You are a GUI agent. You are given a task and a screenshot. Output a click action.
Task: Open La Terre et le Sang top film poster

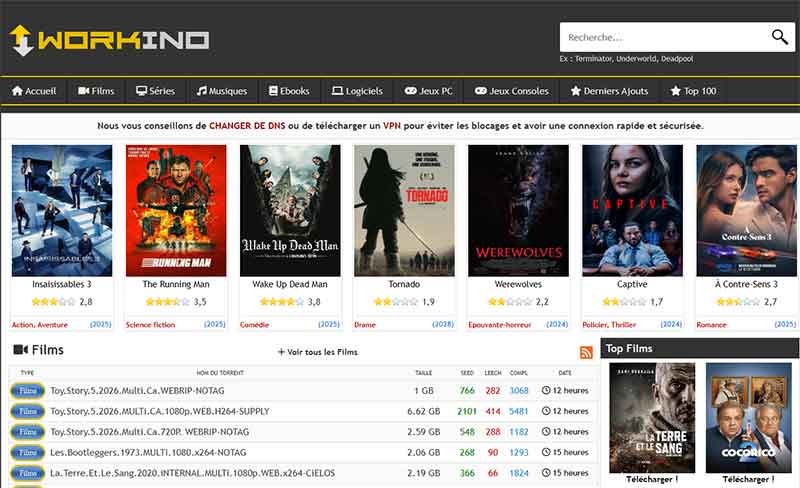(x=652, y=418)
